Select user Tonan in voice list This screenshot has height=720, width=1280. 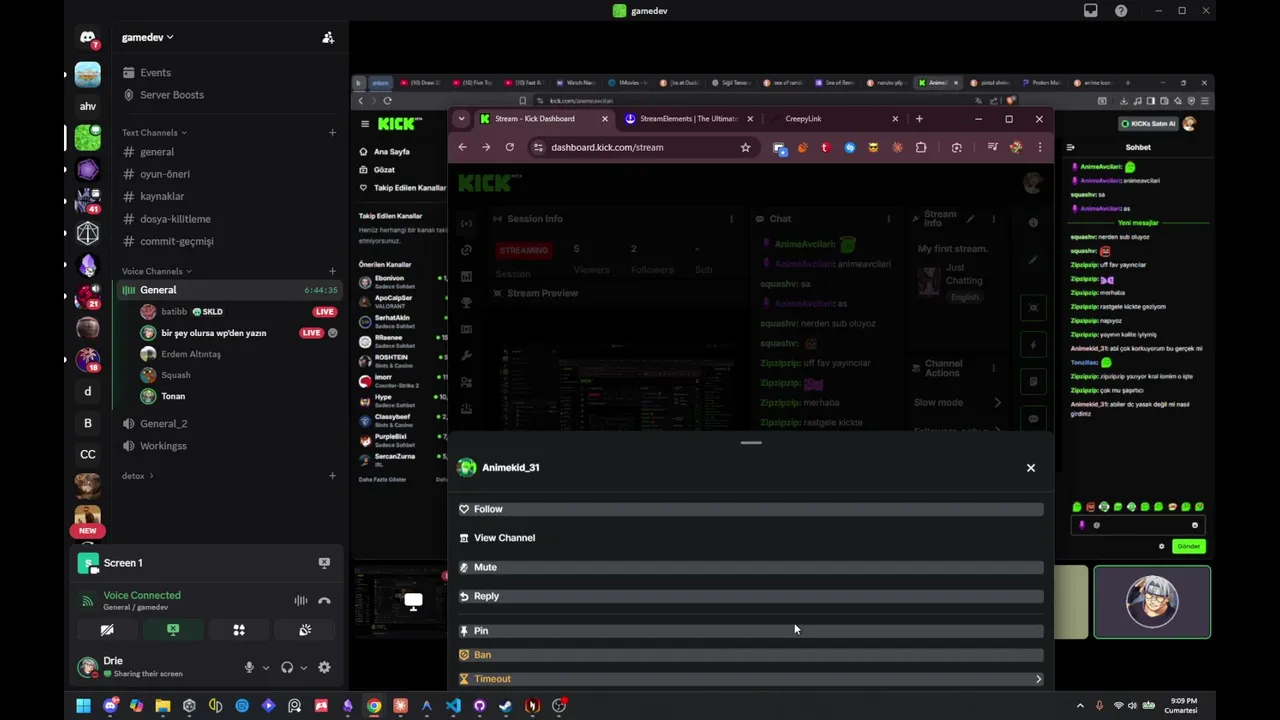pyautogui.click(x=172, y=396)
